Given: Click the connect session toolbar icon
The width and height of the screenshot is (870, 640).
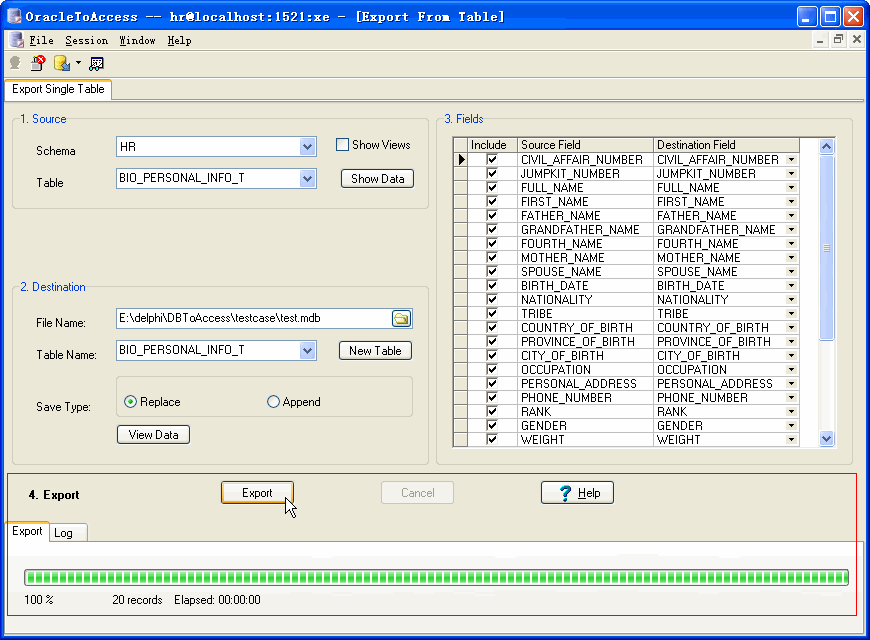Looking at the screenshot, I should 15,63.
